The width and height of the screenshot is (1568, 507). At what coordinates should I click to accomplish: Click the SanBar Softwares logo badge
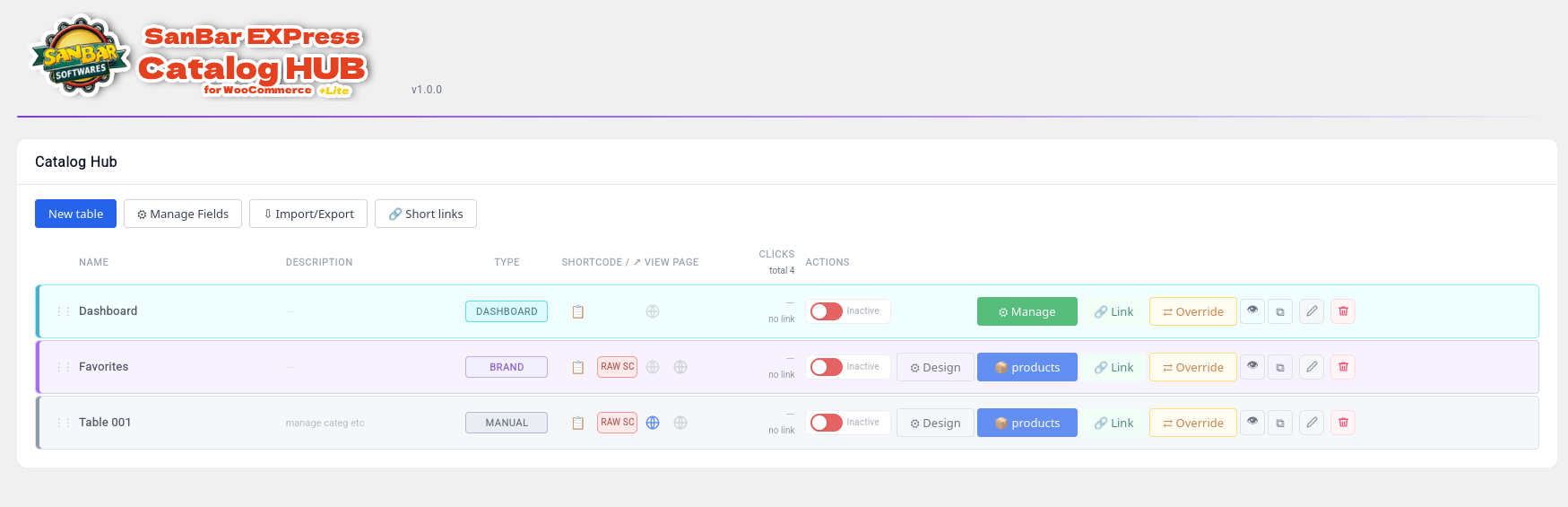pos(81,56)
